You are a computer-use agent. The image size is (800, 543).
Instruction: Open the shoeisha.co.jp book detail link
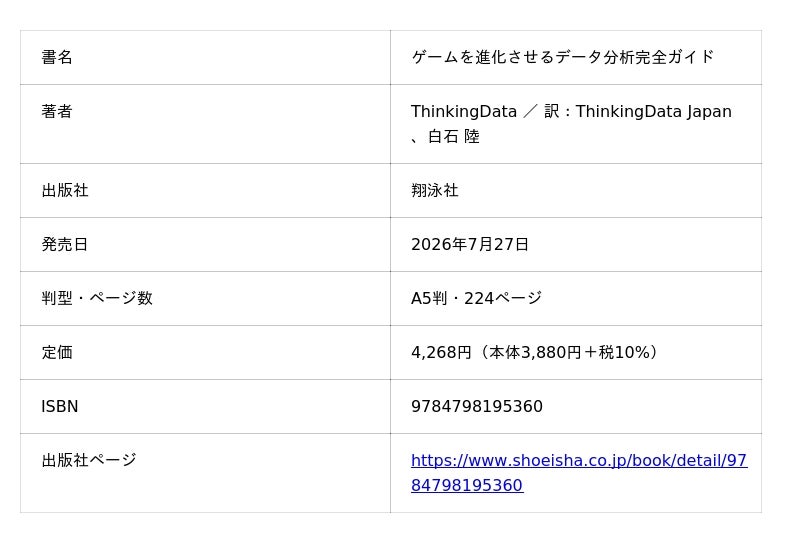click(579, 473)
